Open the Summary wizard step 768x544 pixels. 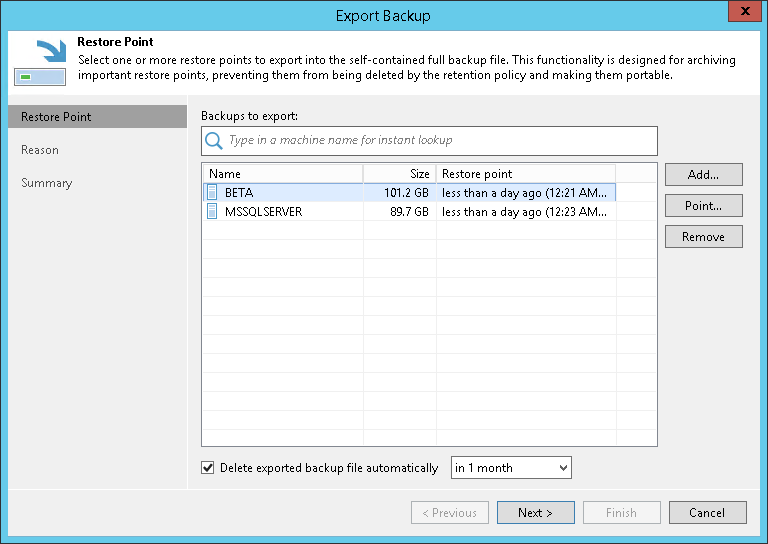(47, 183)
